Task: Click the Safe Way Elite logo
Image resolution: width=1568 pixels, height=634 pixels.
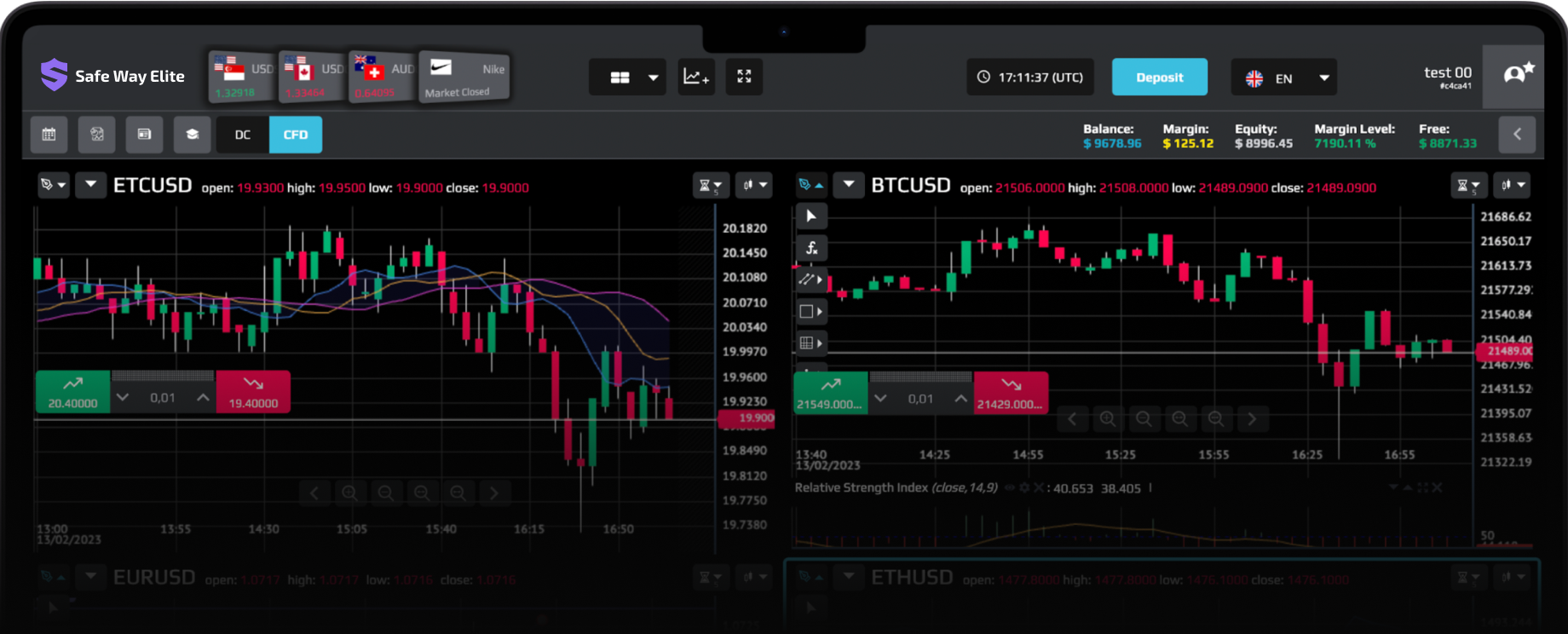Action: point(112,76)
